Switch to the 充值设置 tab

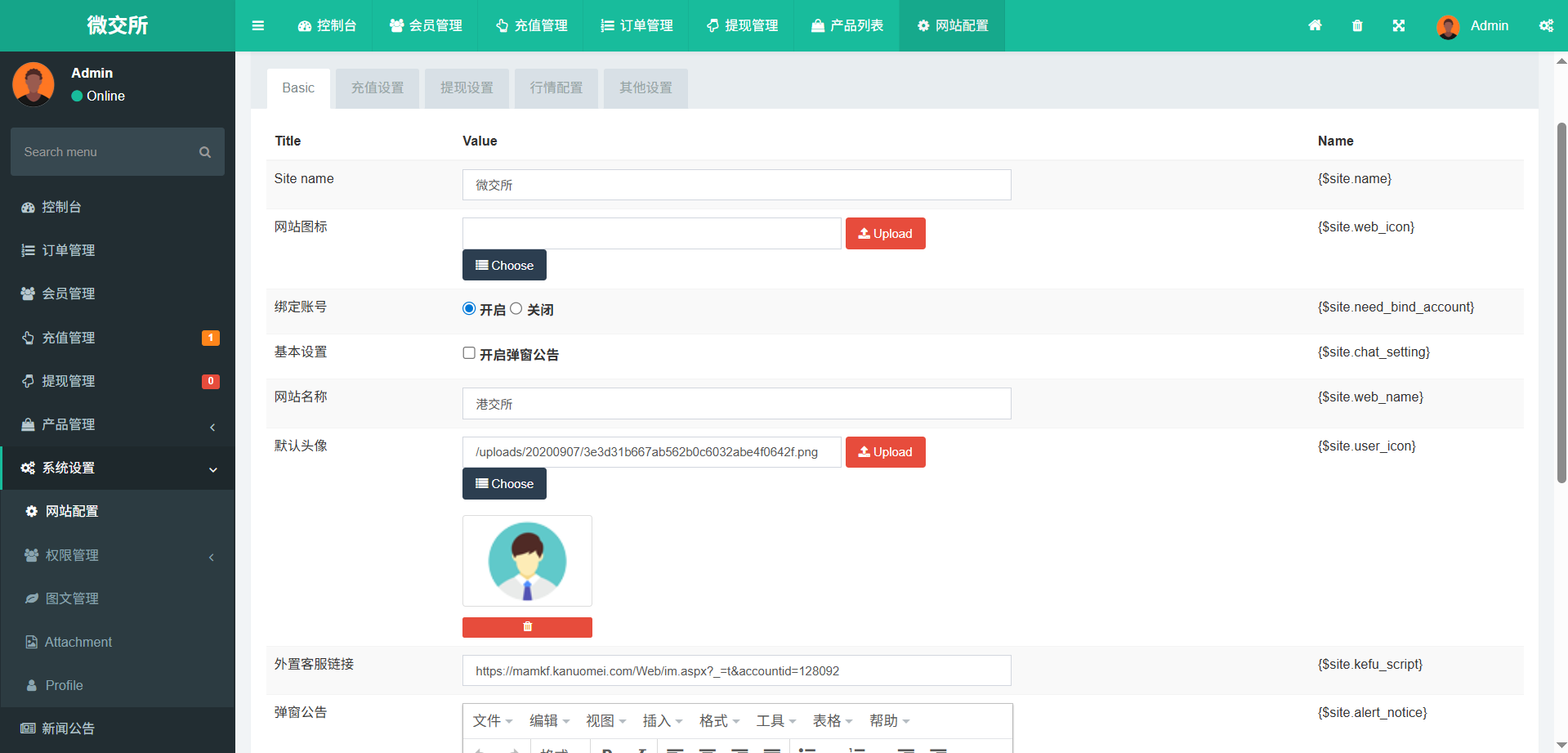pos(377,88)
